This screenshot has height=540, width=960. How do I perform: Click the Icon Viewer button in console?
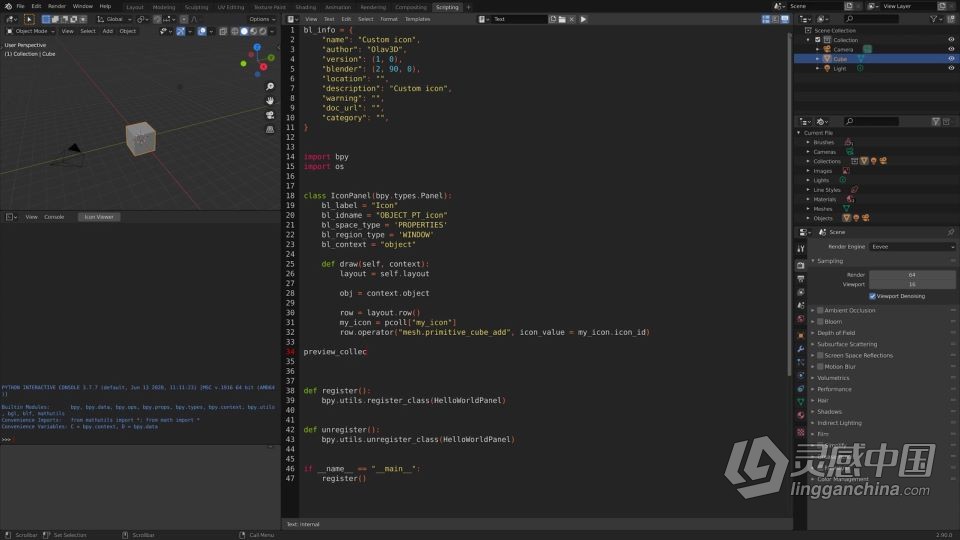tap(99, 217)
